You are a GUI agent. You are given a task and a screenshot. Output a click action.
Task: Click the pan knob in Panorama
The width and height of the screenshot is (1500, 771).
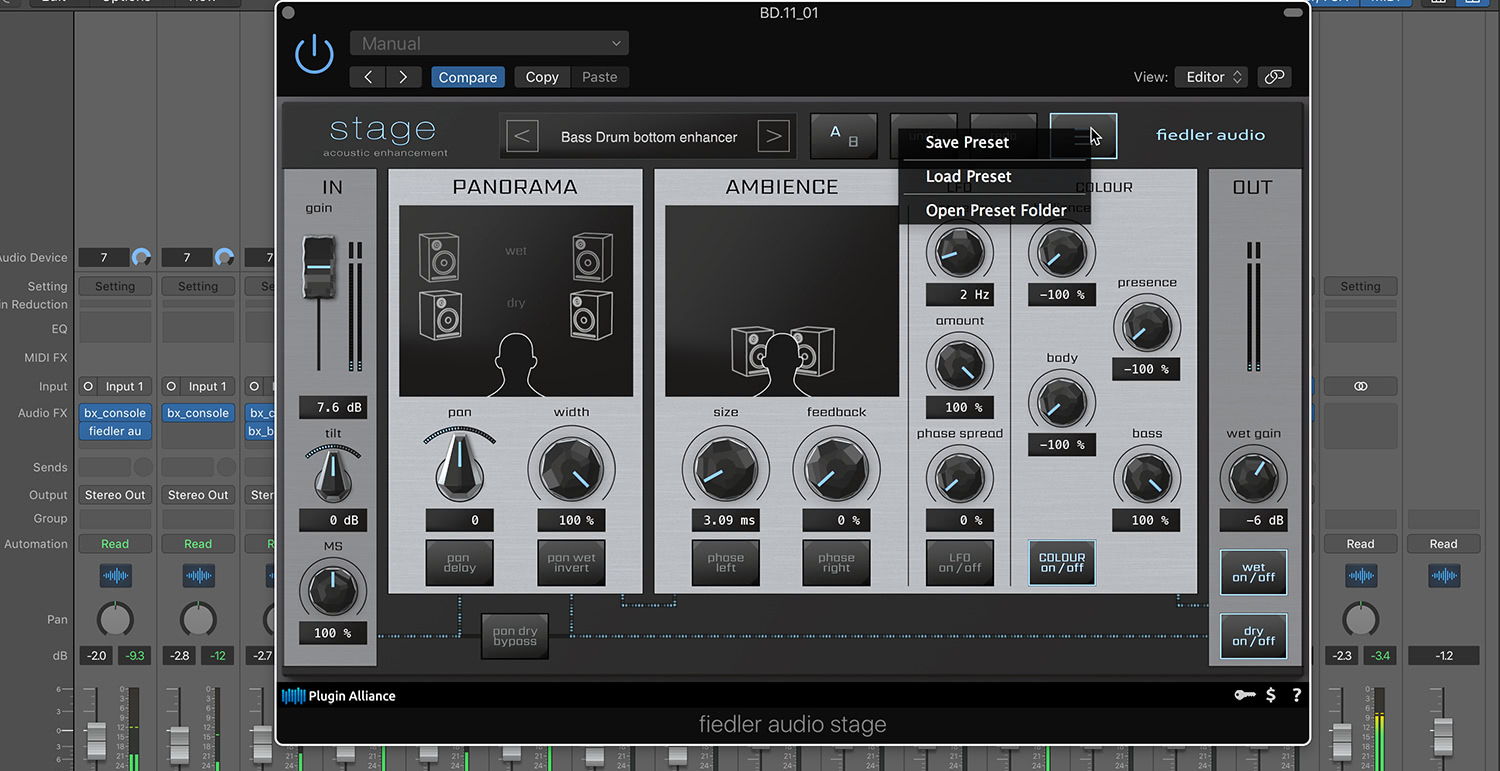[x=459, y=468]
